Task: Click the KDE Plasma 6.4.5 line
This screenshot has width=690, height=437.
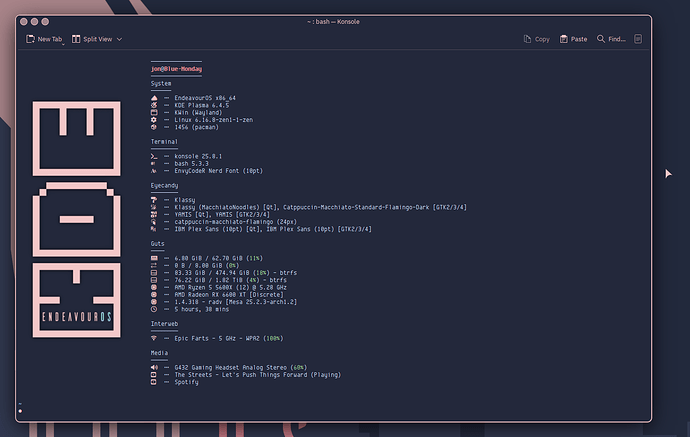Action: click(x=202, y=105)
